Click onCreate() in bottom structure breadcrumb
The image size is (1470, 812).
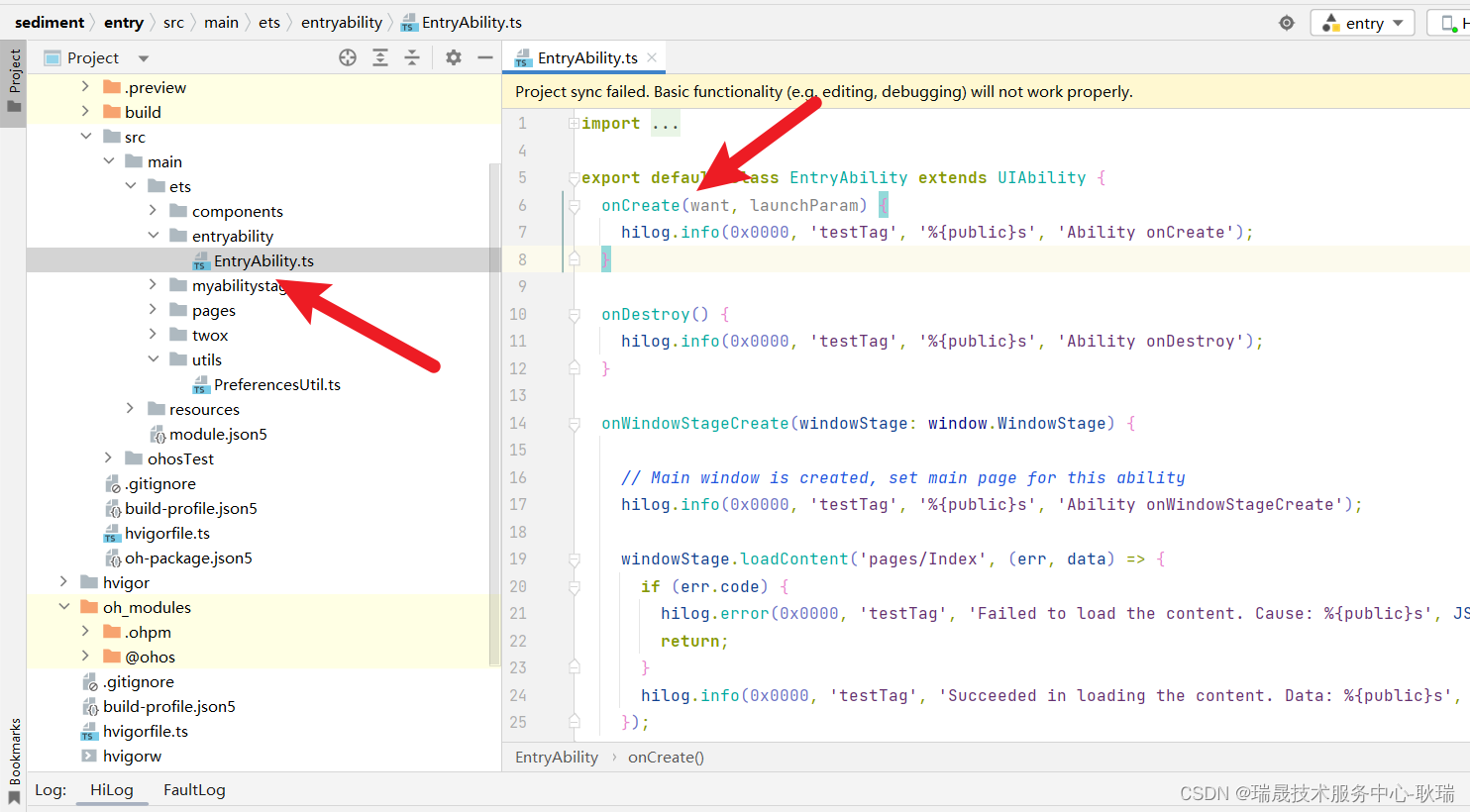tap(666, 758)
